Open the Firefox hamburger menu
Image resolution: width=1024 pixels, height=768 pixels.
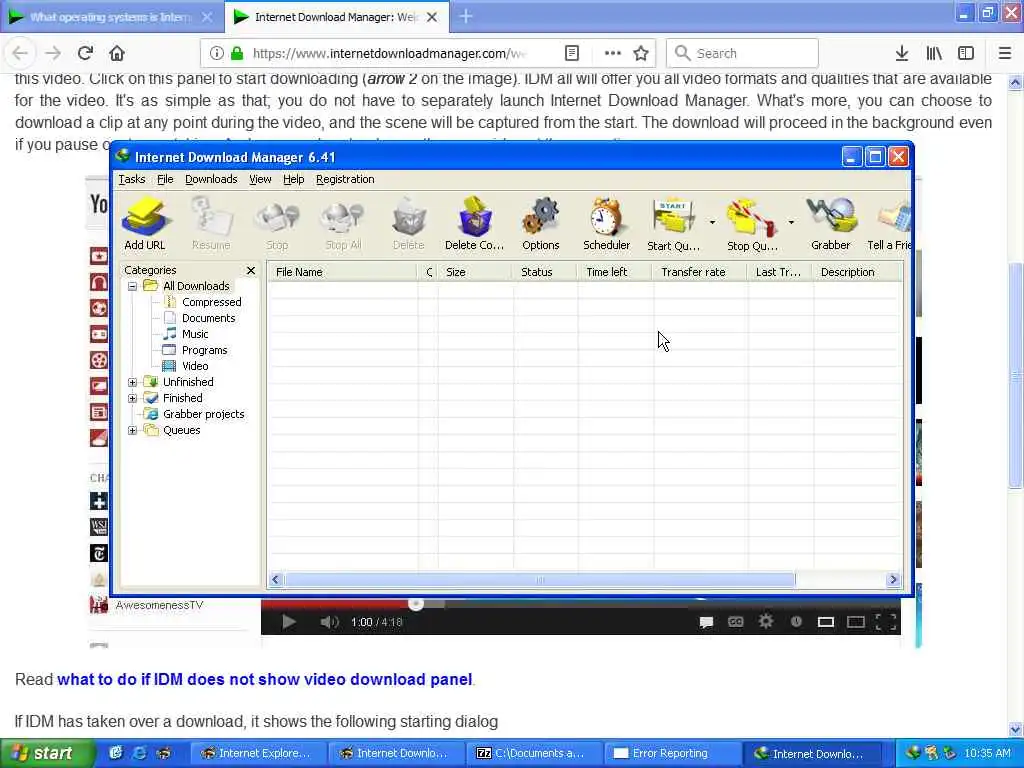pos(1005,54)
